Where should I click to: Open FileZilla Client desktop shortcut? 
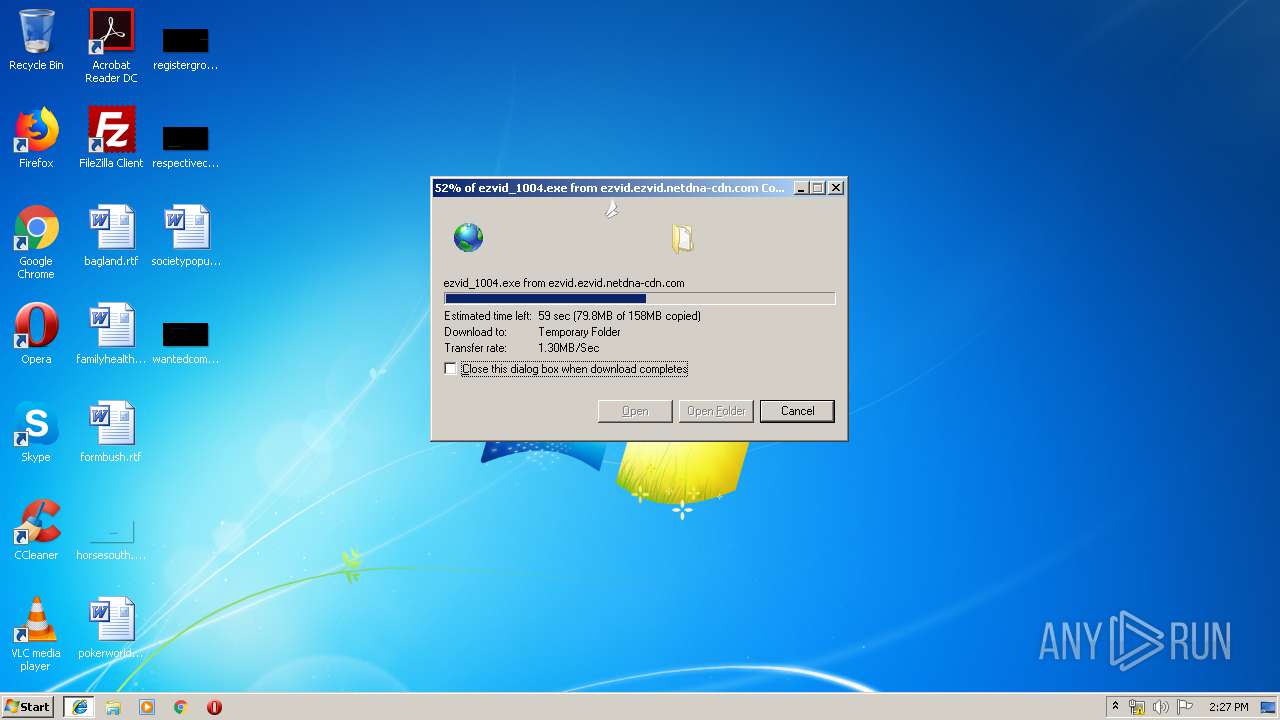point(111,138)
